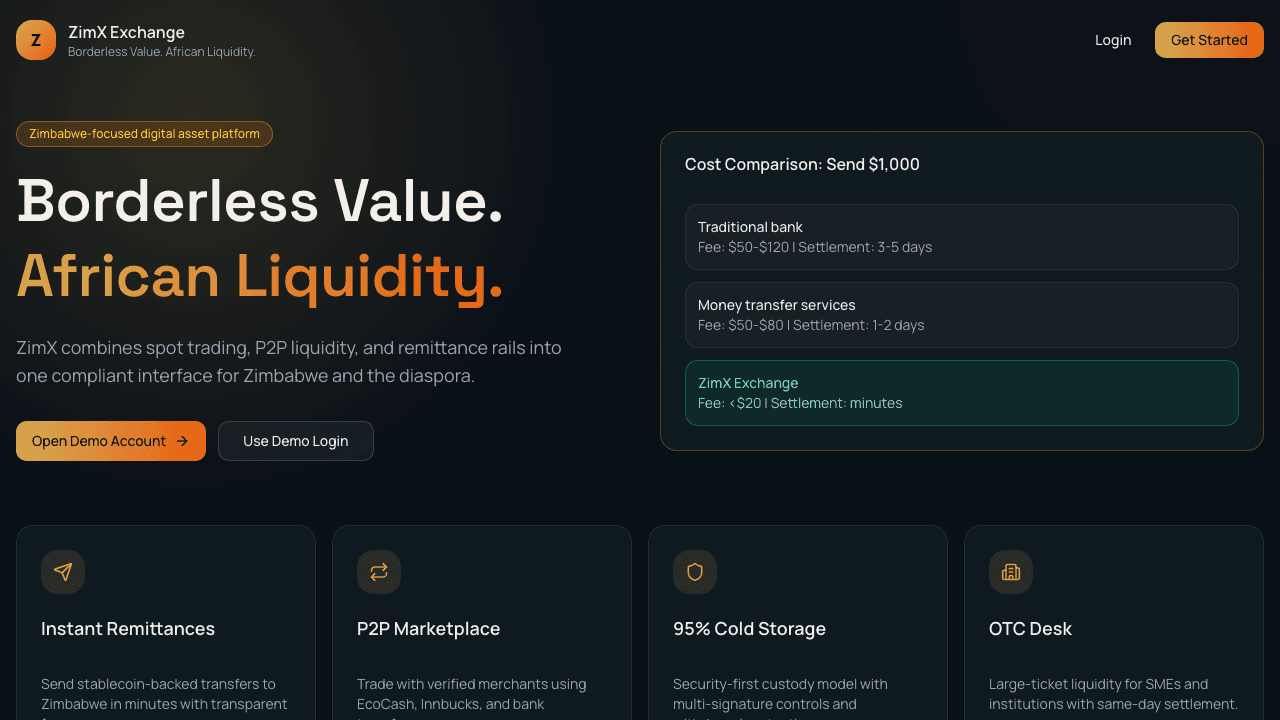Click the Instant Remittances card title
Viewport: 1280px width, 720px height.
128,628
